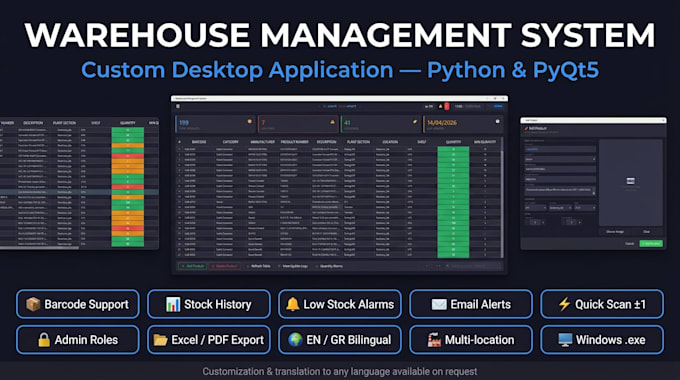This screenshot has height=380, width=680.
Task: Toggle the EN language switch in top bar
Action: click(430, 106)
